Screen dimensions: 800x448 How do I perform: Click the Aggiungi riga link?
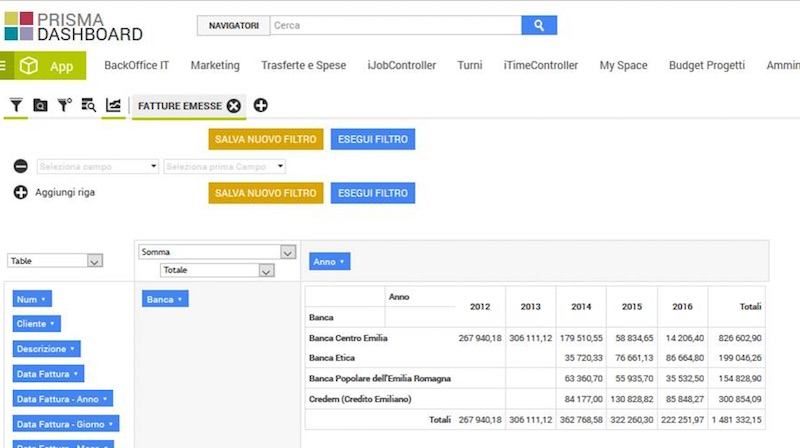coord(65,192)
